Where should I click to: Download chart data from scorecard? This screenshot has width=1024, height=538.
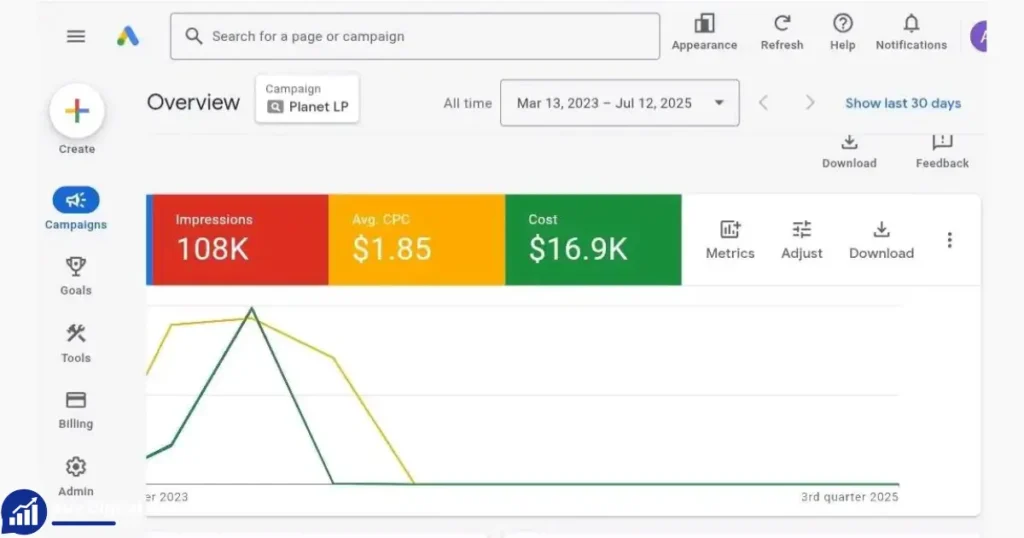tap(881, 240)
